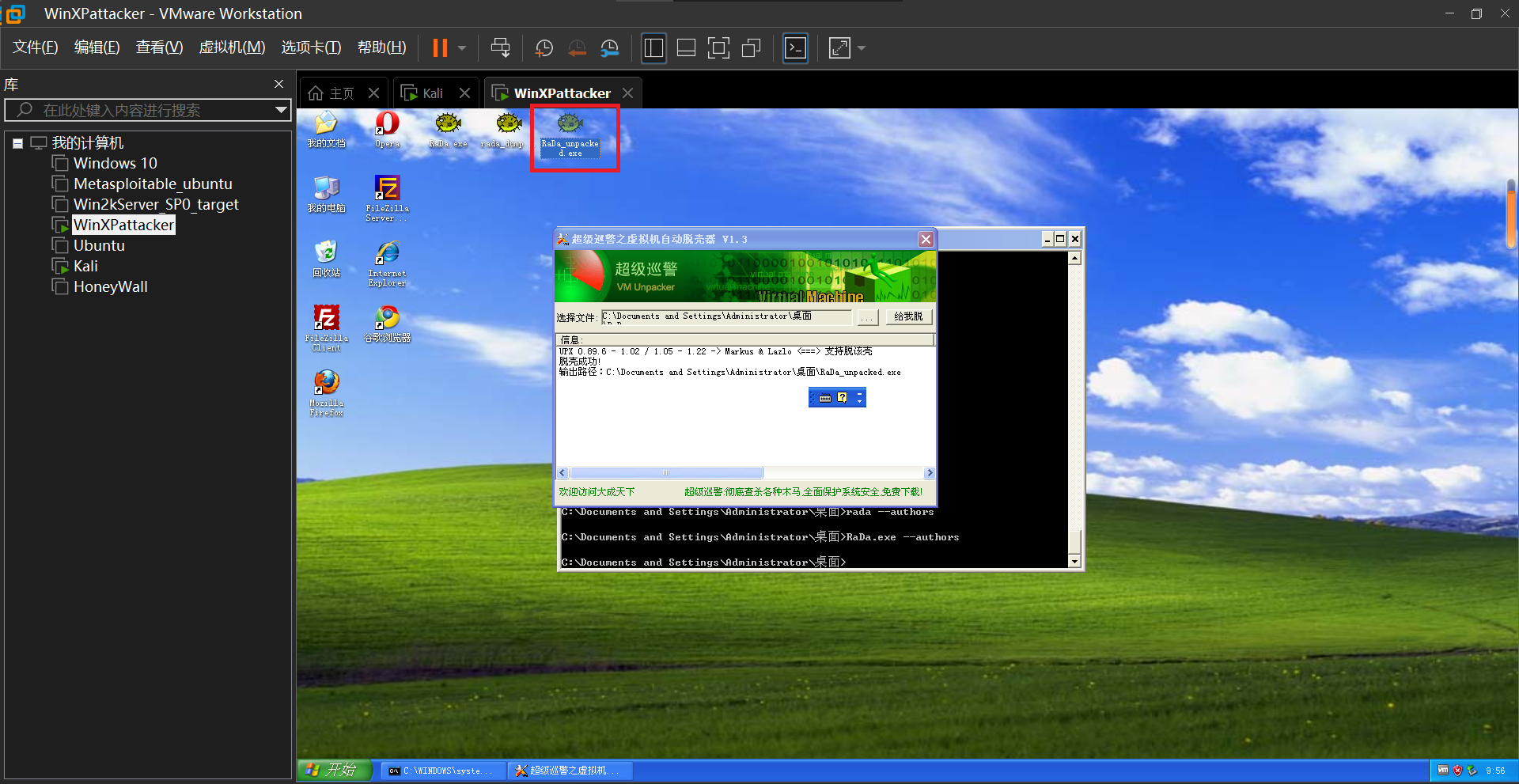The image size is (1519, 784).
Task: Click the 选择文件 path input field
Action: point(726,316)
